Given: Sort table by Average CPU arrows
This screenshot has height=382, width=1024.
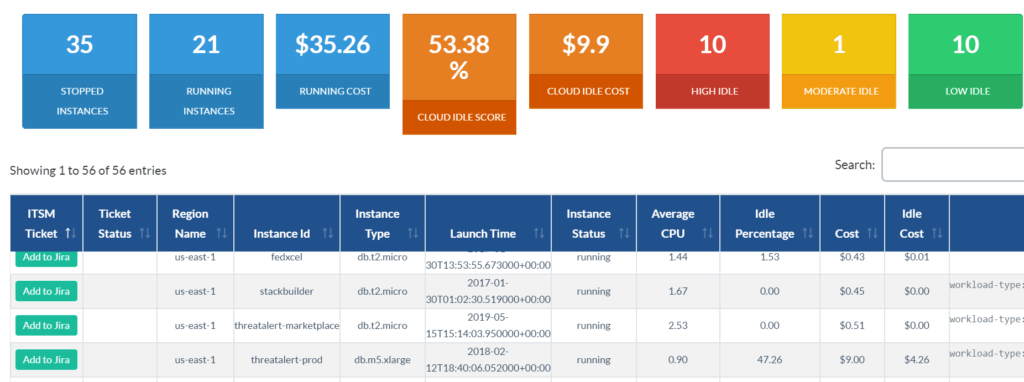Looking at the screenshot, I should 707,233.
